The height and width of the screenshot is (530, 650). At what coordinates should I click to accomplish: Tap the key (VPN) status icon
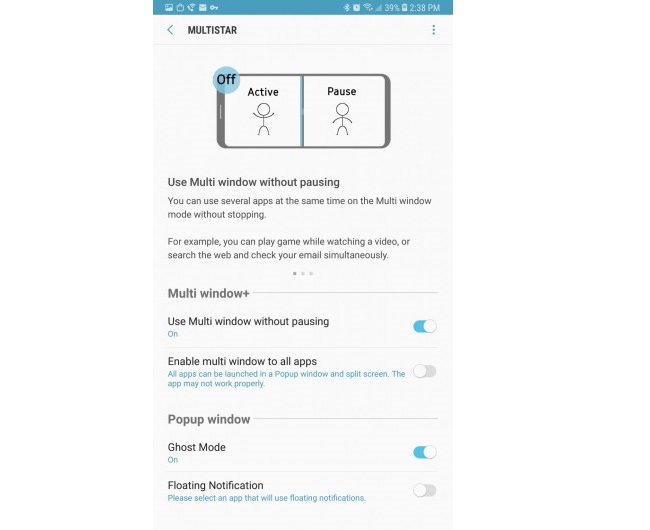[x=214, y=7]
